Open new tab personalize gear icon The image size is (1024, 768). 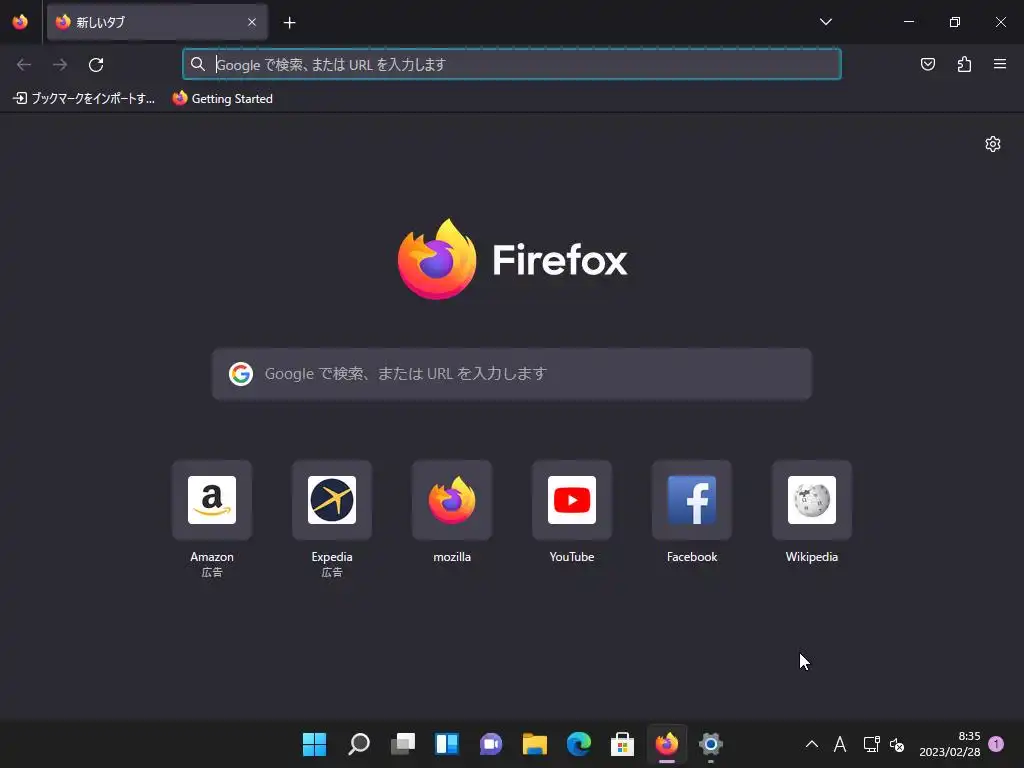pyautogui.click(x=993, y=144)
